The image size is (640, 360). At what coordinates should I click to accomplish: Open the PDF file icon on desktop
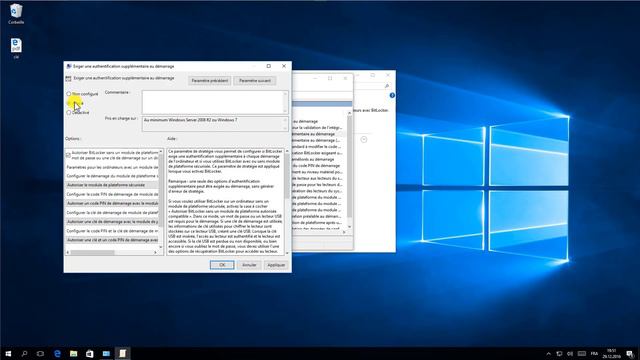pos(16,48)
